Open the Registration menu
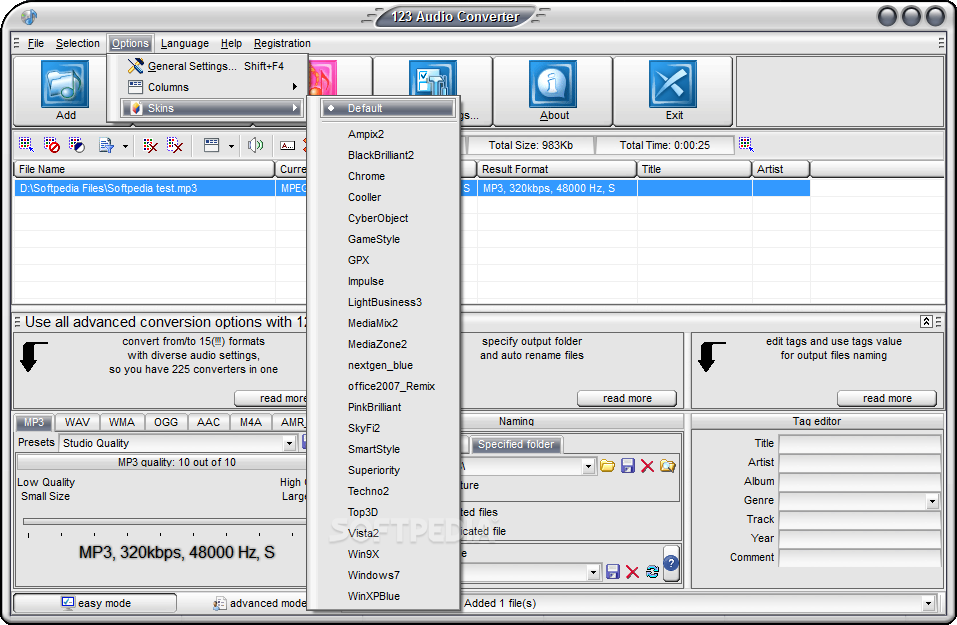The image size is (957, 625). pyautogui.click(x=282, y=43)
